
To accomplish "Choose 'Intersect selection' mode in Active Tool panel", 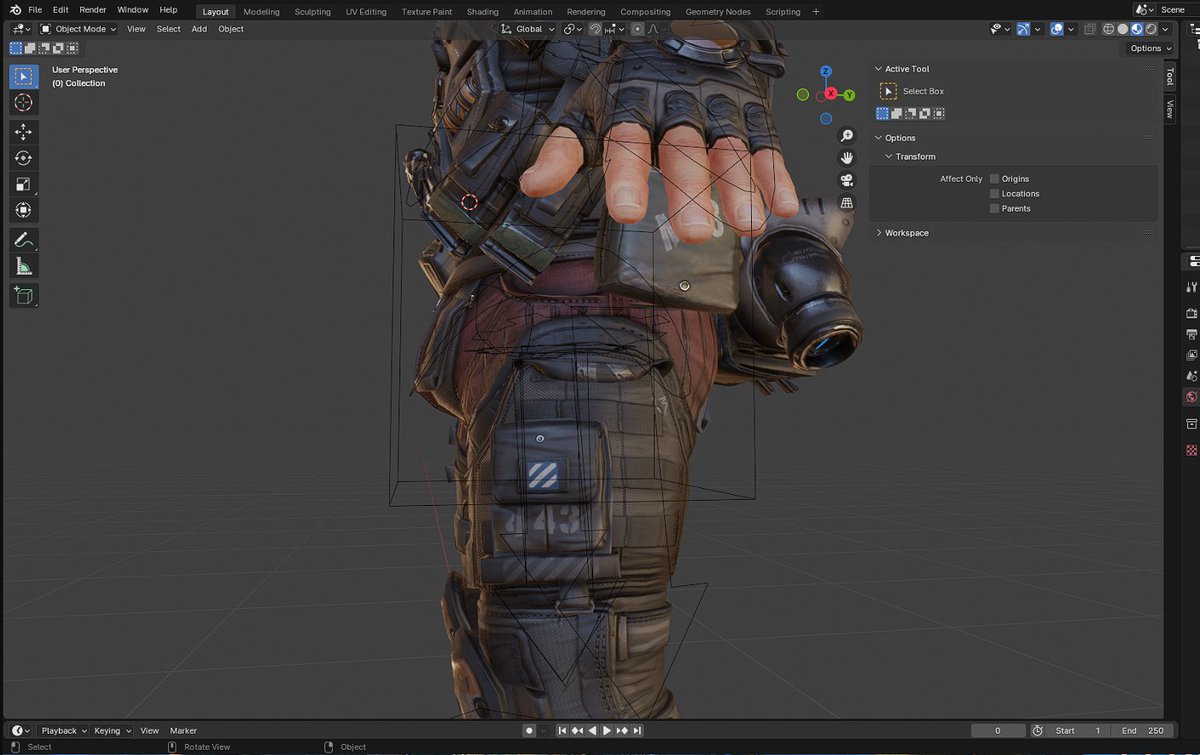I will (x=939, y=113).
